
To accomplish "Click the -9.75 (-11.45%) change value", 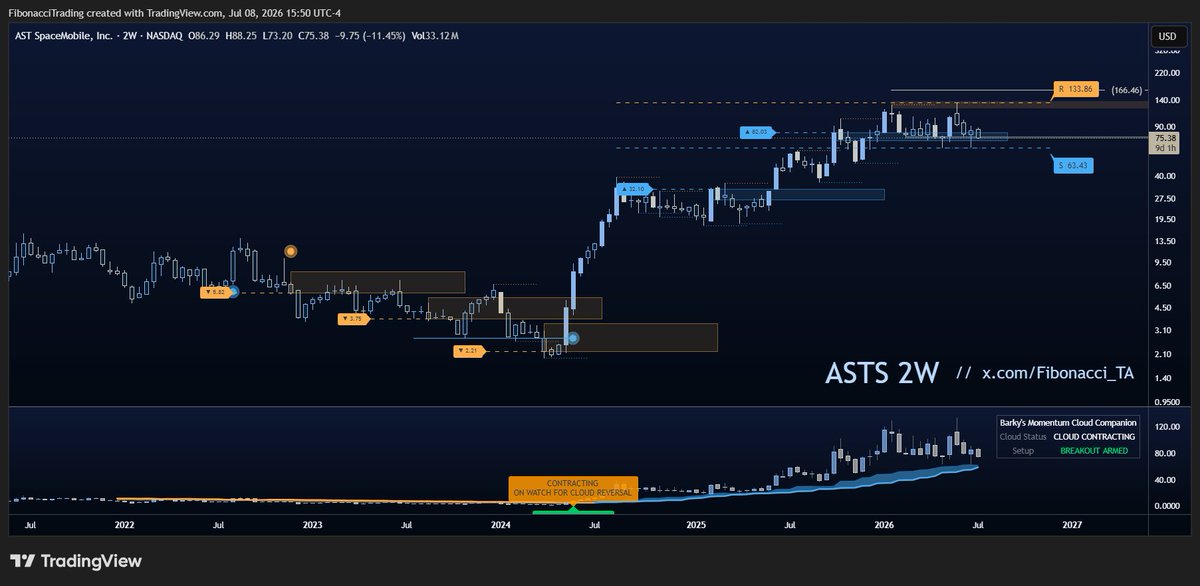I will pyautogui.click(x=372, y=36).
